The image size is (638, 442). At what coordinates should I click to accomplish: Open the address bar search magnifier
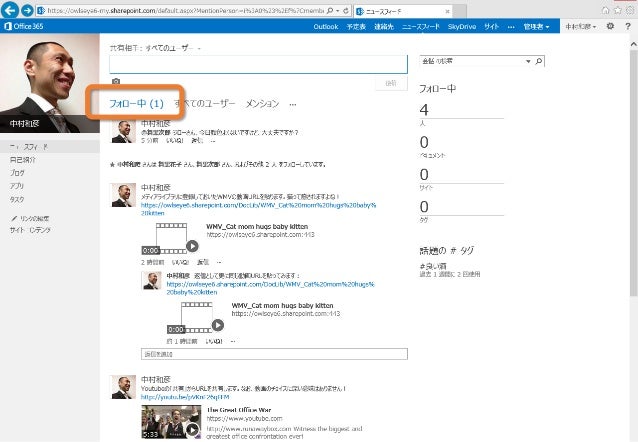[330, 11]
